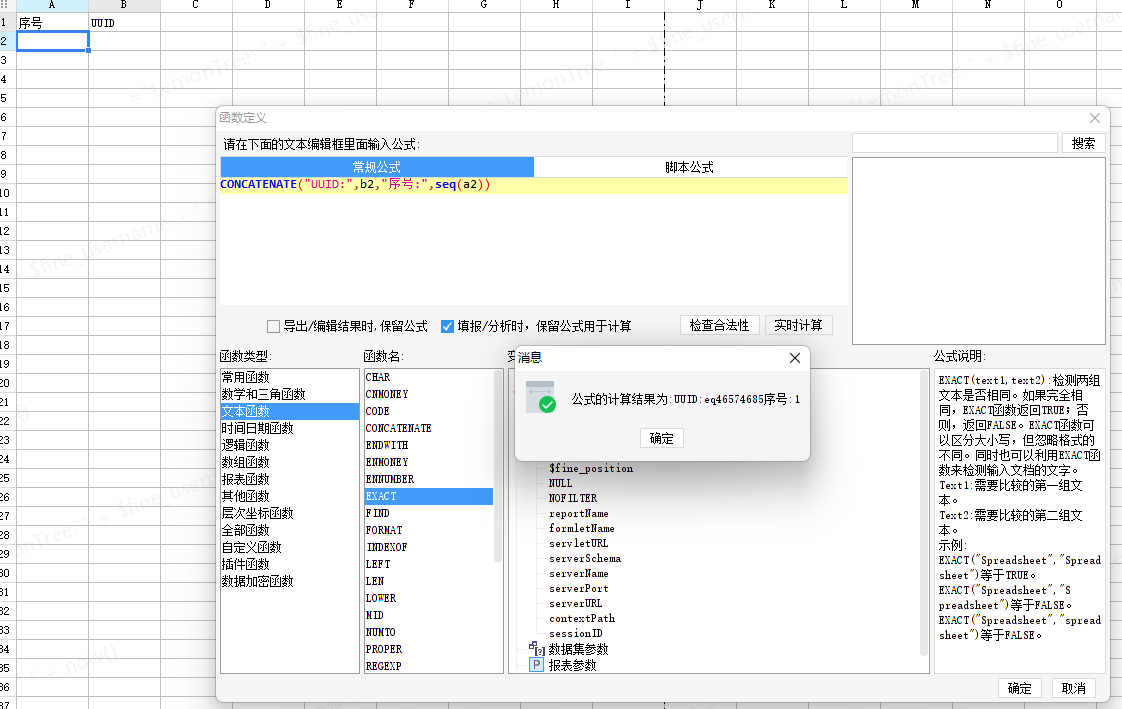Select 数学和三角函数 category
Viewport: 1122px width, 709px height.
[290, 394]
